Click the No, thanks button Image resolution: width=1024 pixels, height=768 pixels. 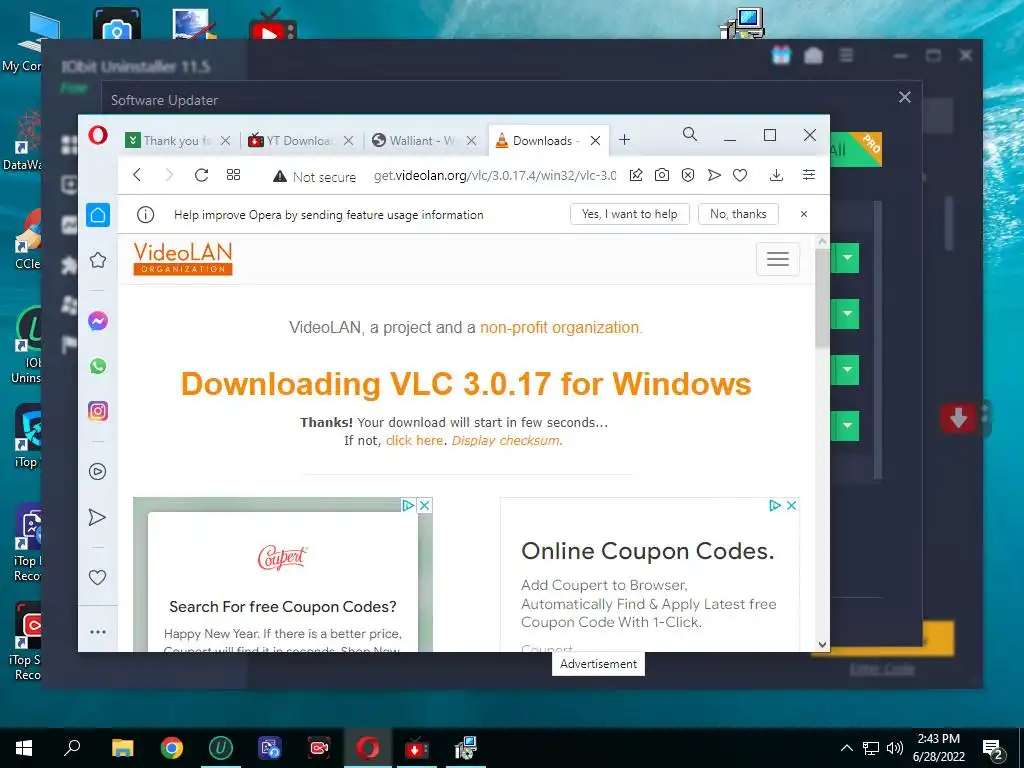point(738,214)
